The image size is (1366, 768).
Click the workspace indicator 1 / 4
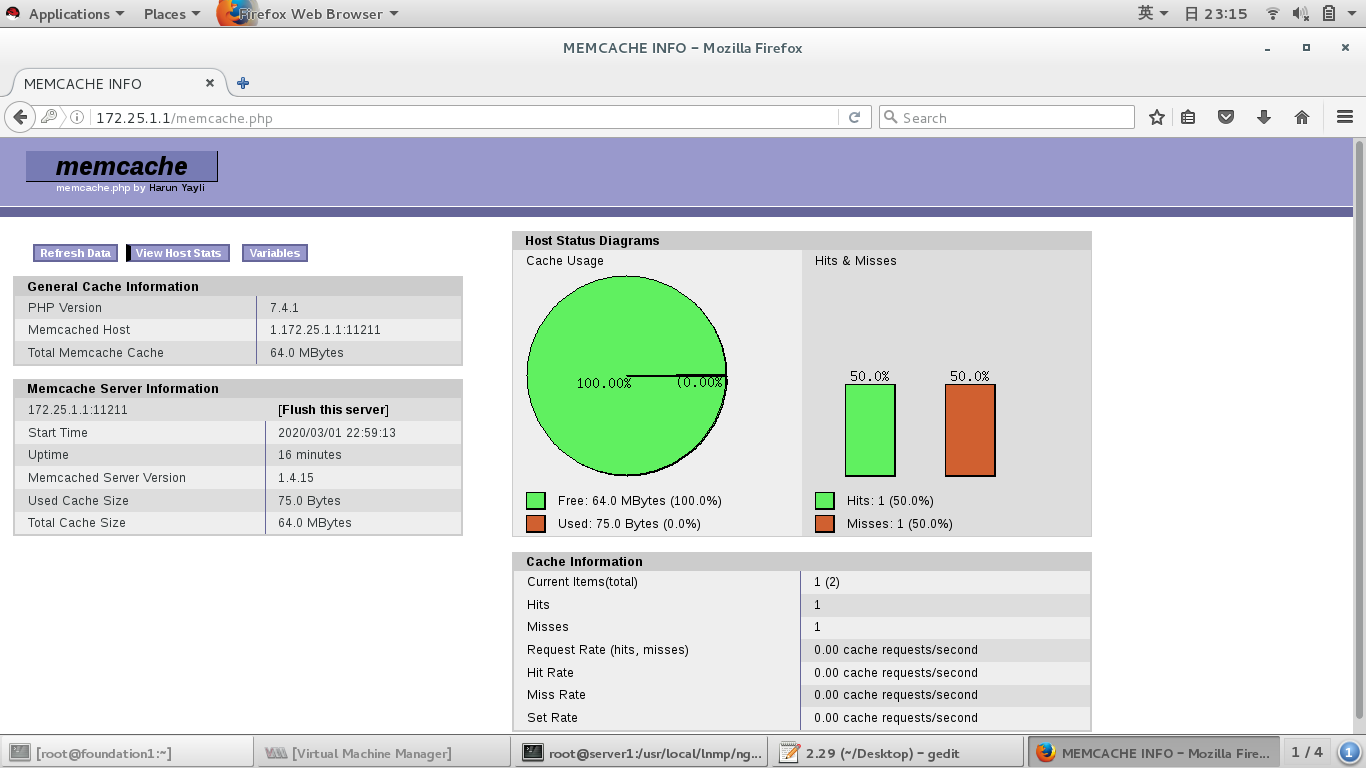tap(1307, 752)
